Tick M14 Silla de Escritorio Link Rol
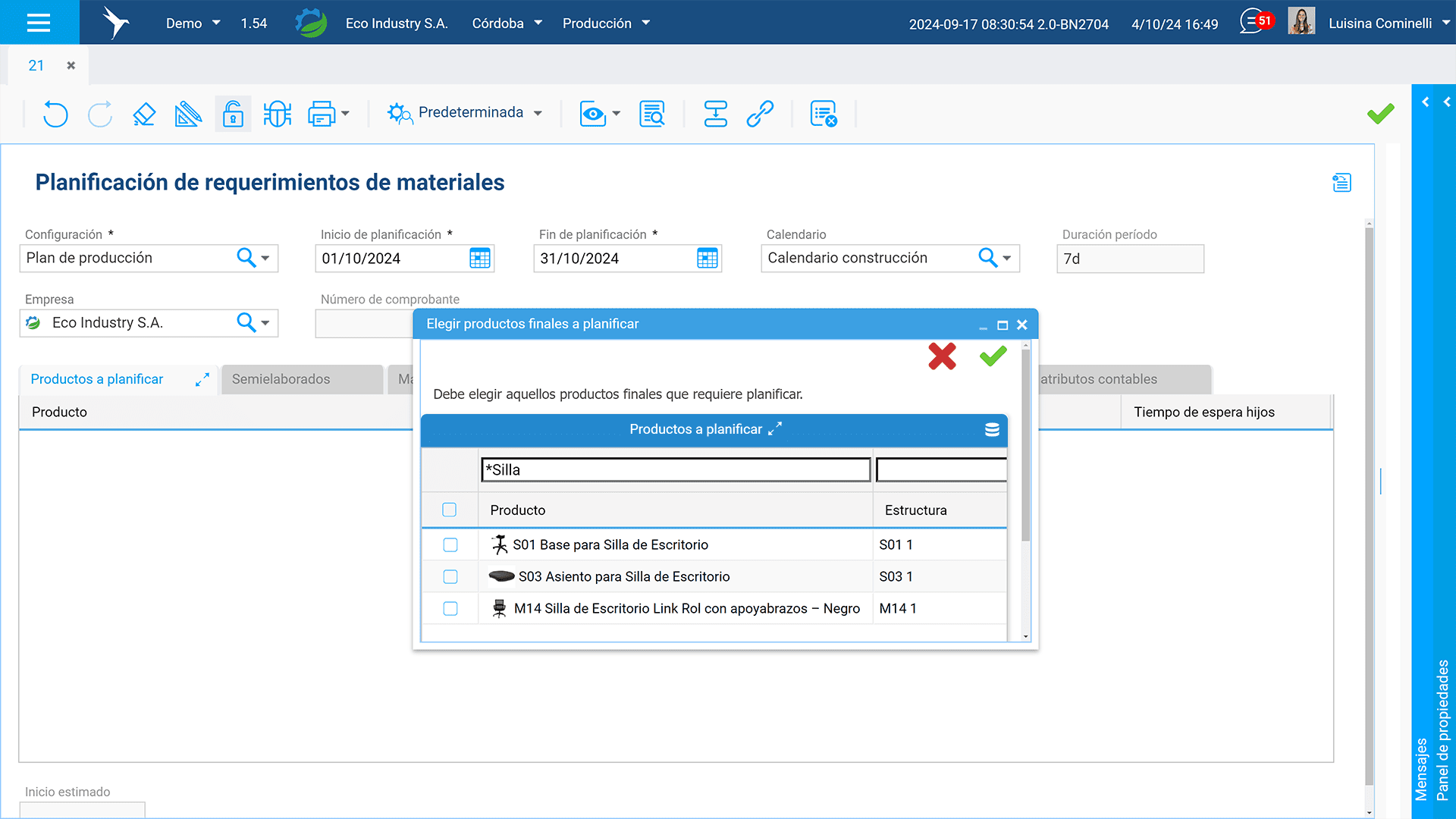This screenshot has height=819, width=1456. pos(450,609)
